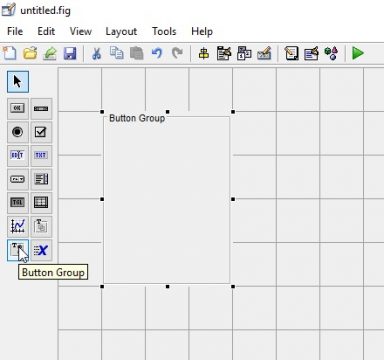384x360 pixels.
Task: Pick the Listbox component tool
Action: pos(41,179)
